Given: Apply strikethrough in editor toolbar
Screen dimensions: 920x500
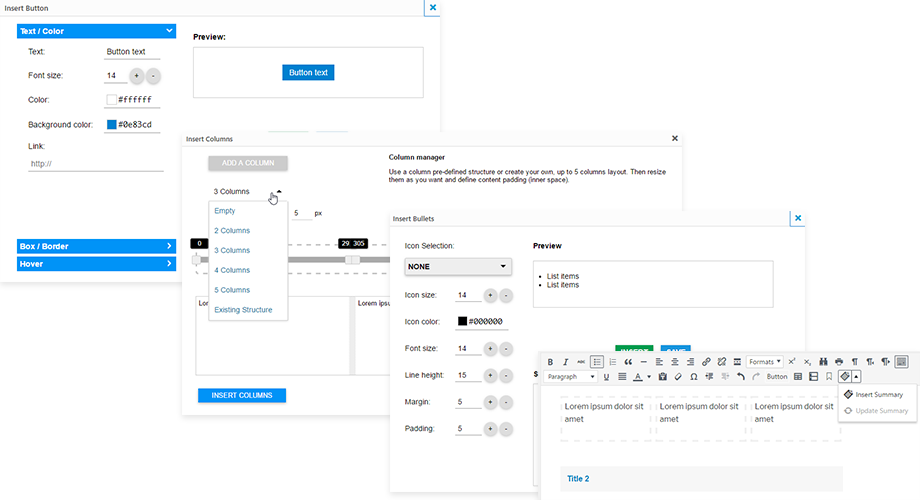Looking at the screenshot, I should (x=581, y=362).
